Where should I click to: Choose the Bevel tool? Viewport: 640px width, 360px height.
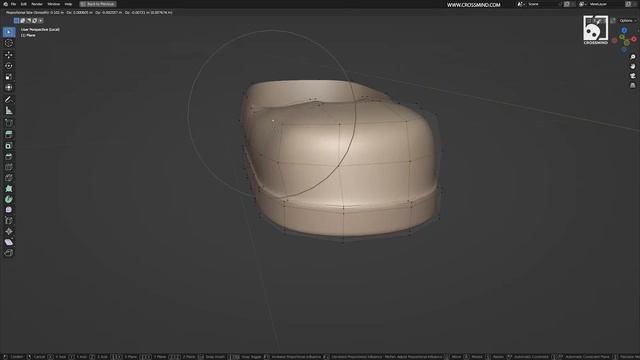pyautogui.click(x=9, y=156)
